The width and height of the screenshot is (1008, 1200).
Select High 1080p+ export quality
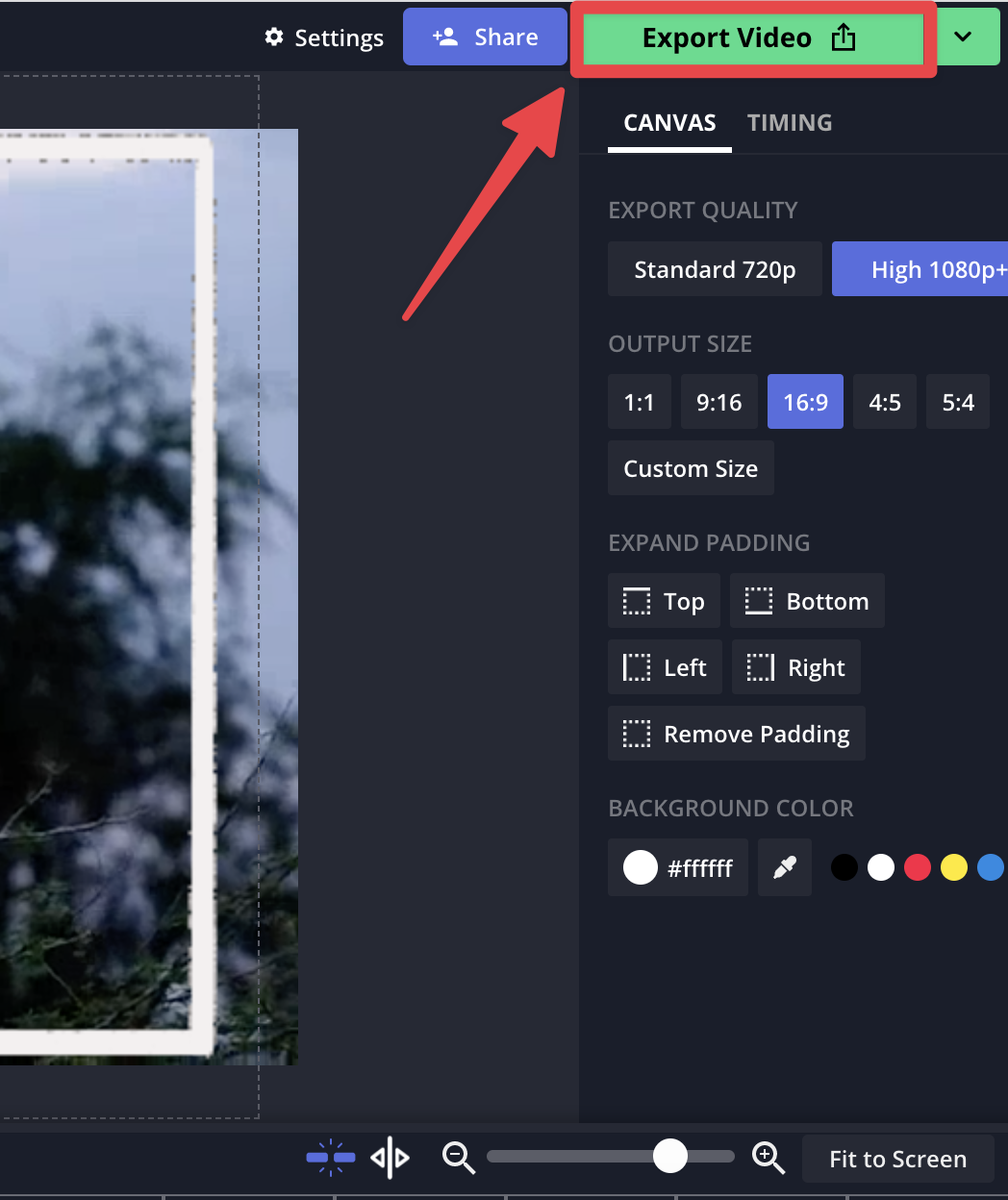pyautogui.click(x=920, y=269)
